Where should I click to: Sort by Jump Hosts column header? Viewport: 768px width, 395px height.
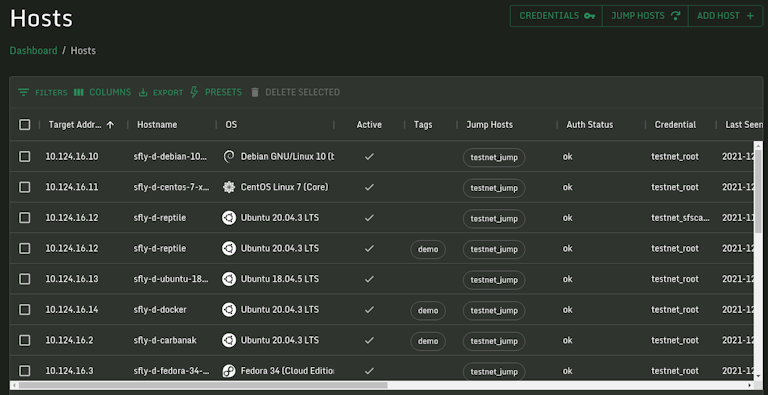tap(489, 124)
